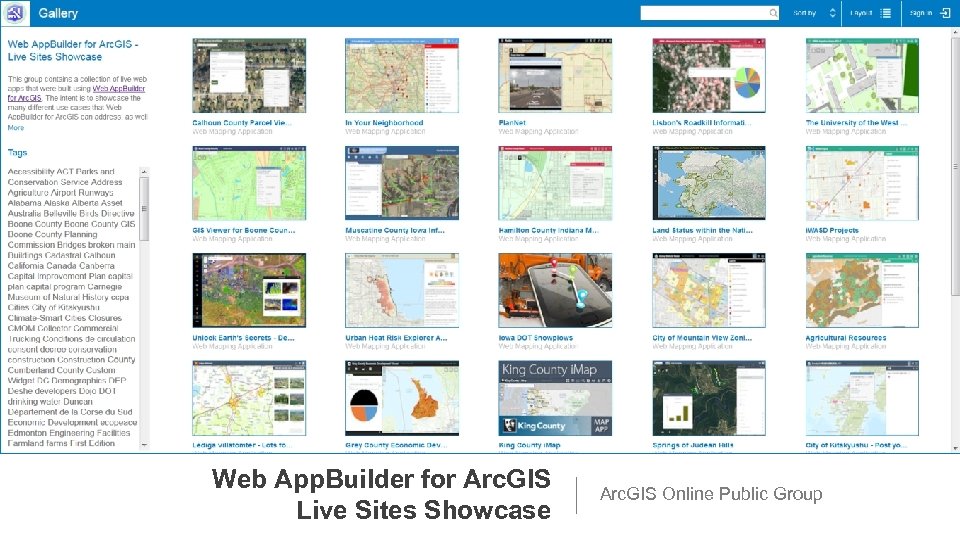The height and width of the screenshot is (540, 960).
Task: Click the Sign In button
Action: 929,13
